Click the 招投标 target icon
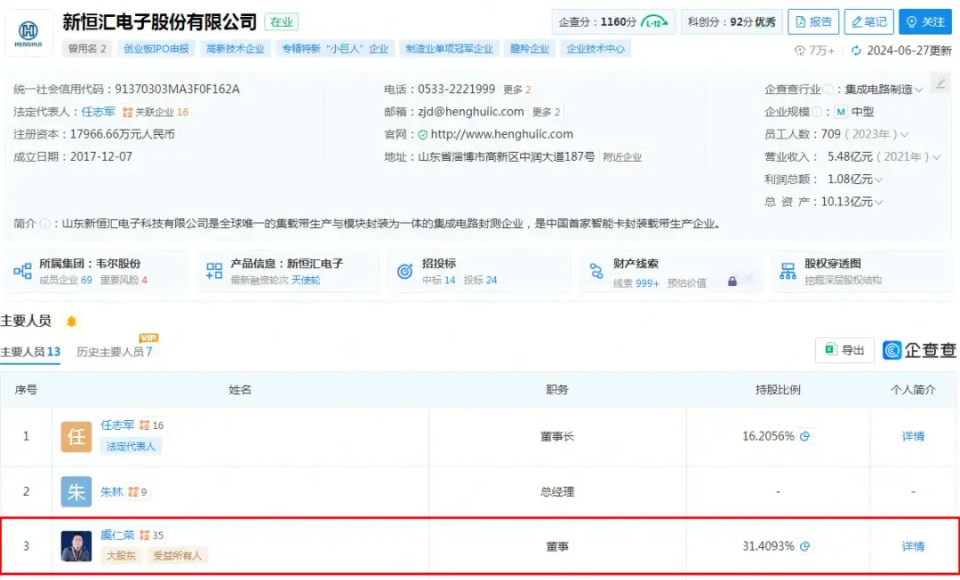Image resolution: width=960 pixels, height=580 pixels. coord(405,271)
